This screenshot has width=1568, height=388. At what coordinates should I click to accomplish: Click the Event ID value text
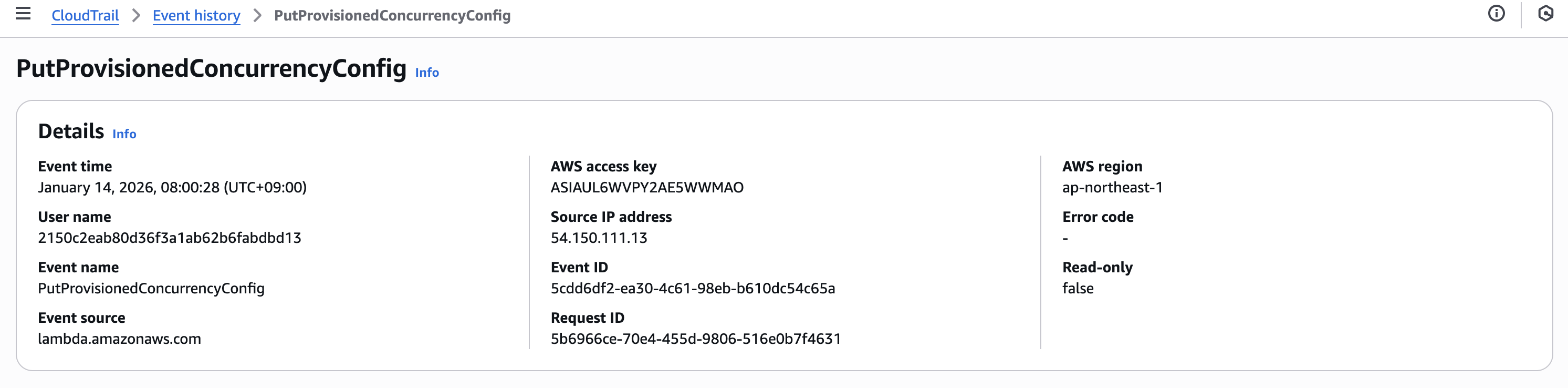pos(692,288)
